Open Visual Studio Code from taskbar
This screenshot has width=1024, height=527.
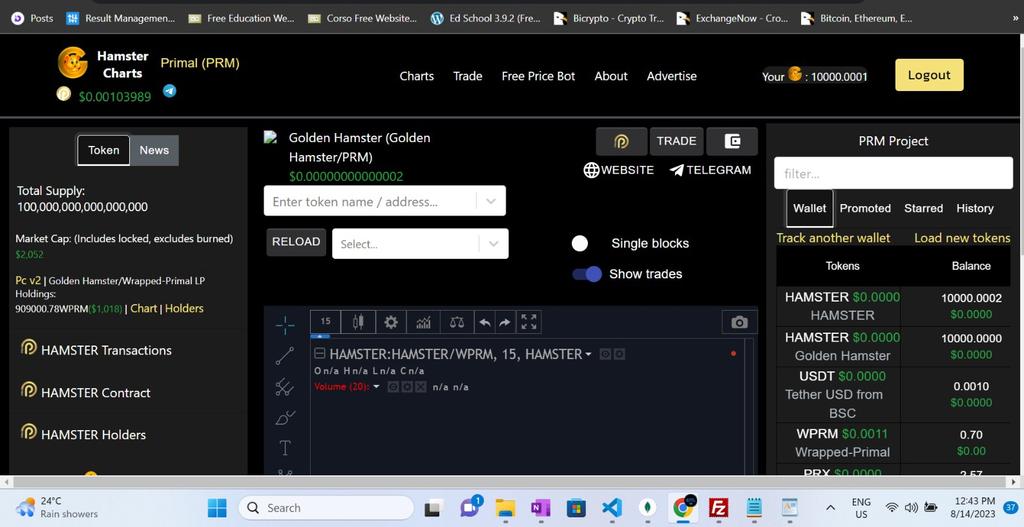point(612,507)
